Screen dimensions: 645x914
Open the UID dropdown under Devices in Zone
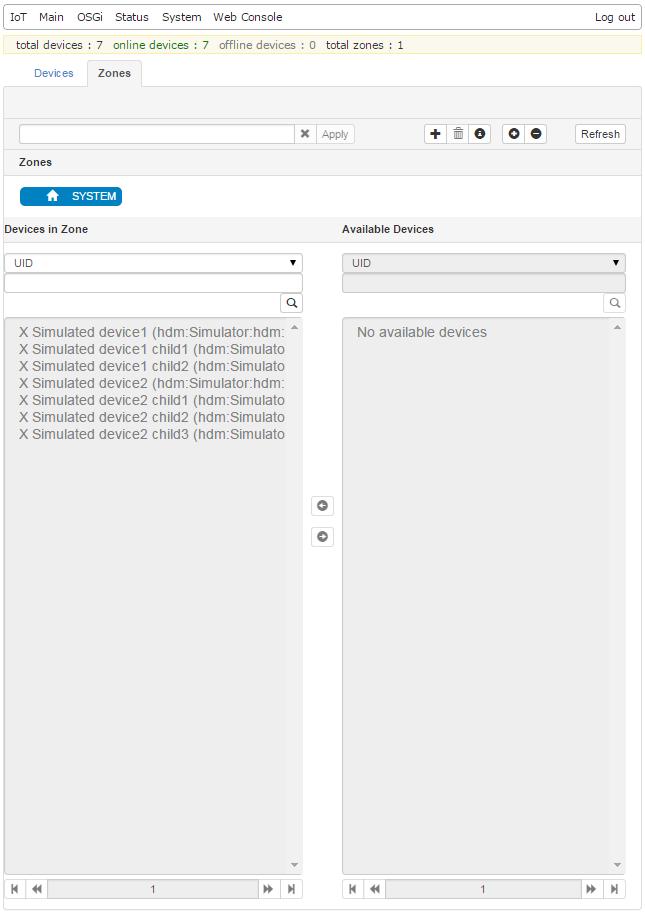tap(153, 263)
